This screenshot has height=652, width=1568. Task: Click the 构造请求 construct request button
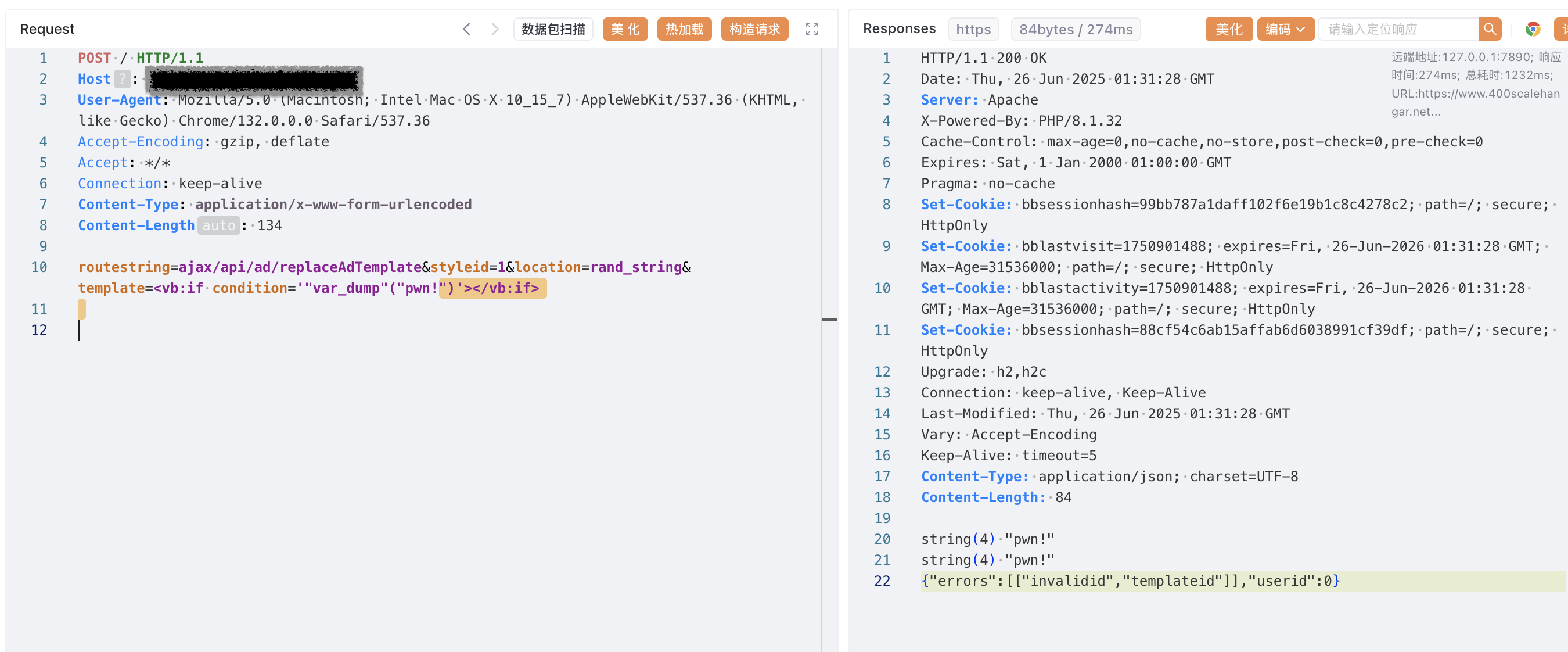tap(754, 29)
